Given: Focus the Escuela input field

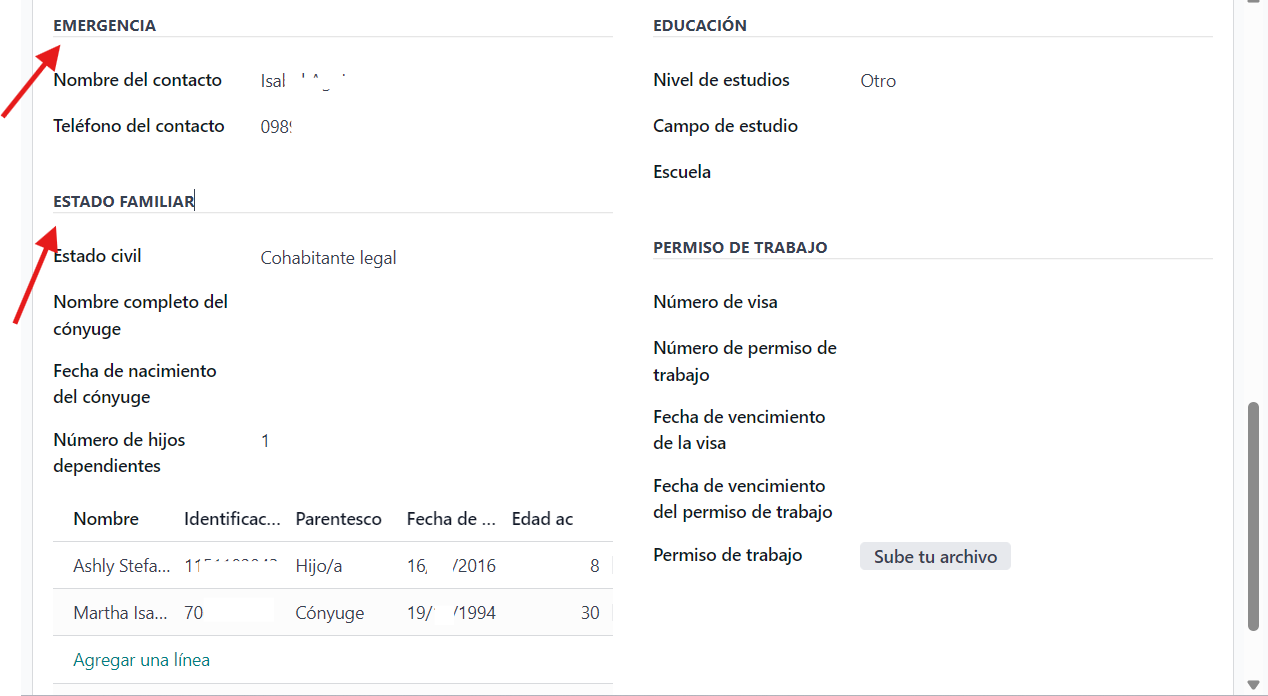Looking at the screenshot, I should tap(1030, 173).
